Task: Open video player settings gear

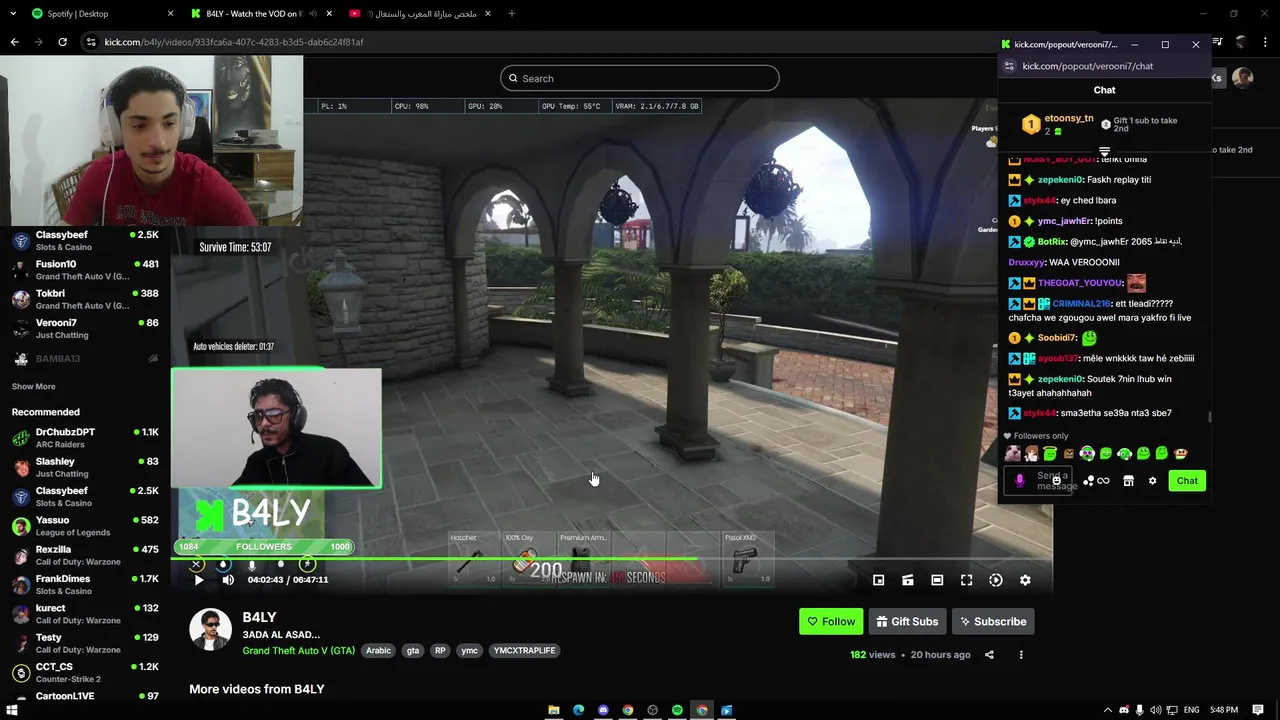Action: 1025,580
